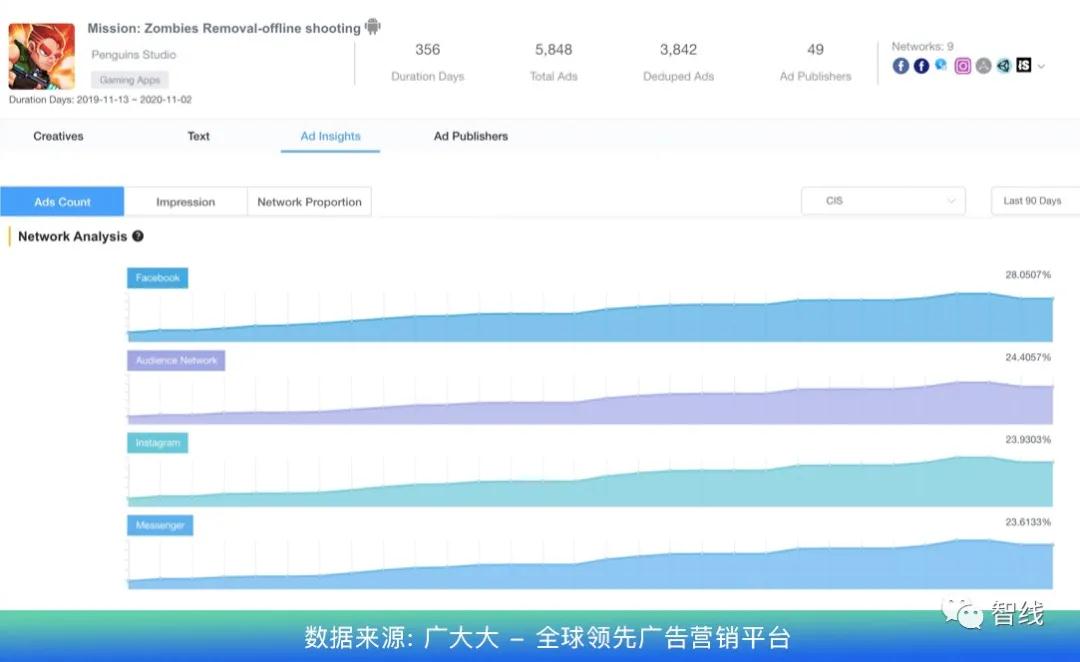Click the ironSource network icon
1080x662 pixels.
click(x=1024, y=66)
